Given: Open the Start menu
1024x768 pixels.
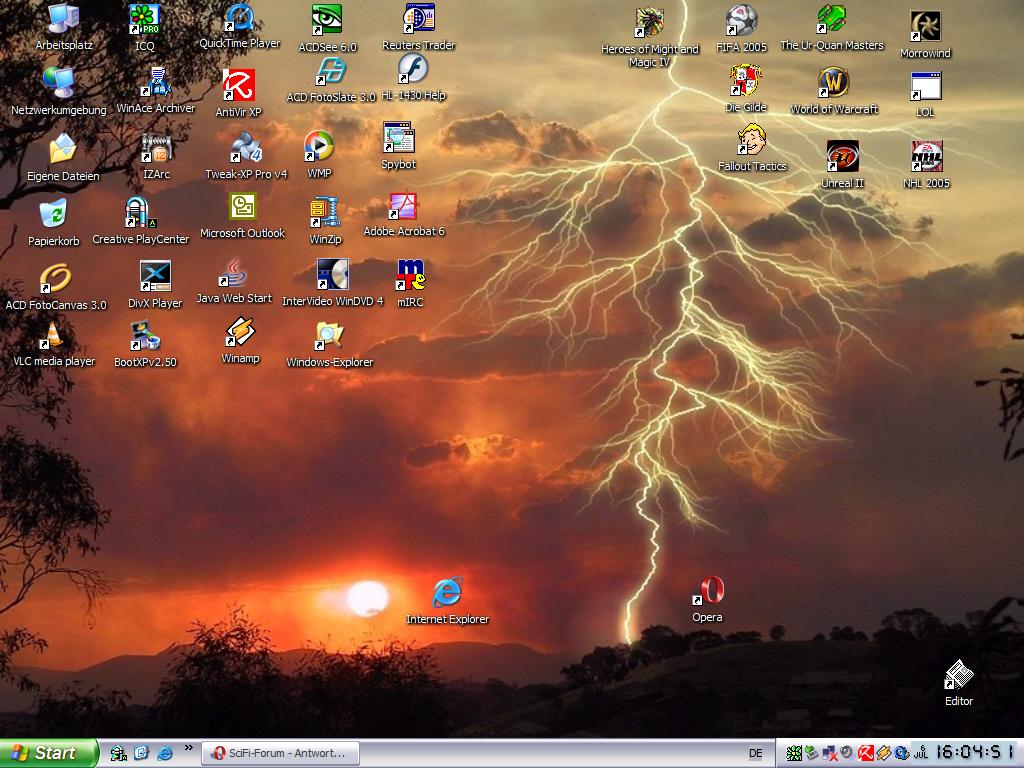Looking at the screenshot, I should 49,753.
